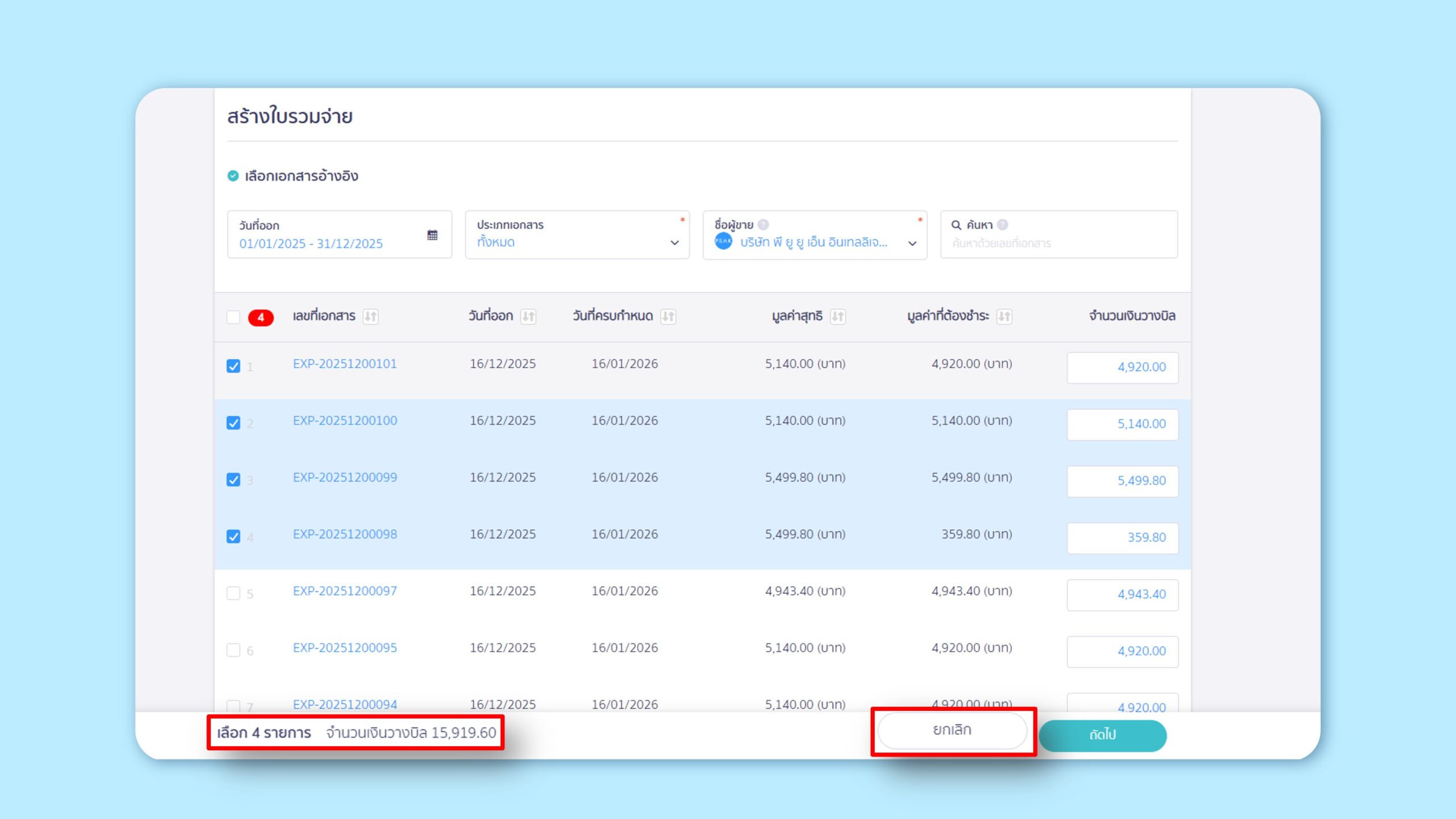The image size is (1456, 819).
Task: Sort by document number column icon
Action: click(x=371, y=316)
